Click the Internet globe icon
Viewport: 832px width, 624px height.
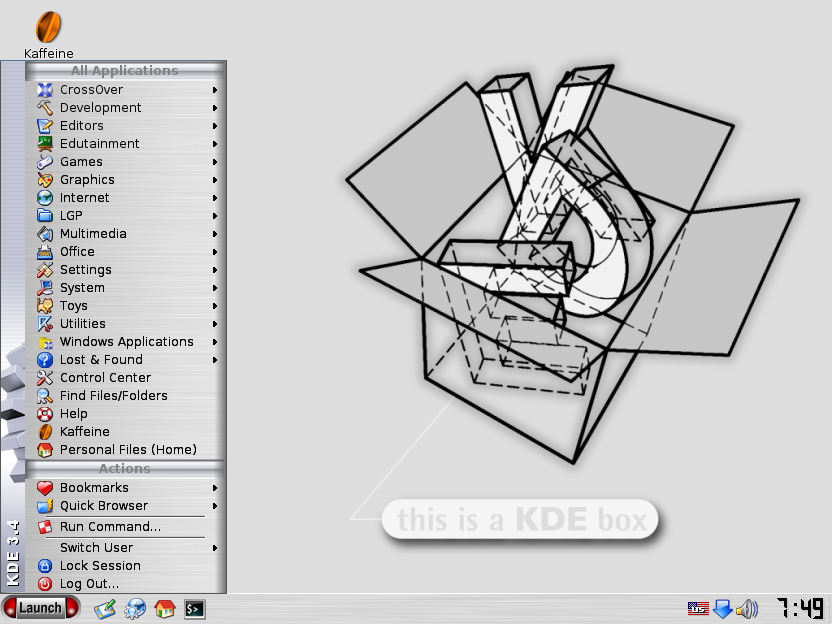pos(45,198)
